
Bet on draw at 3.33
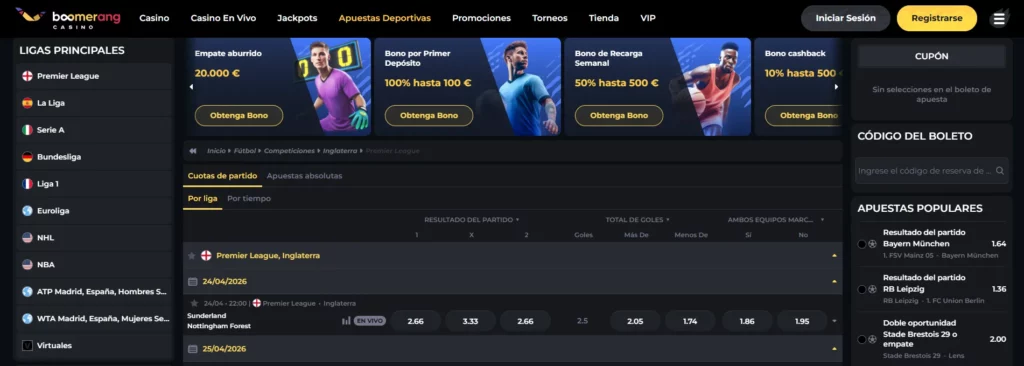click(x=470, y=321)
